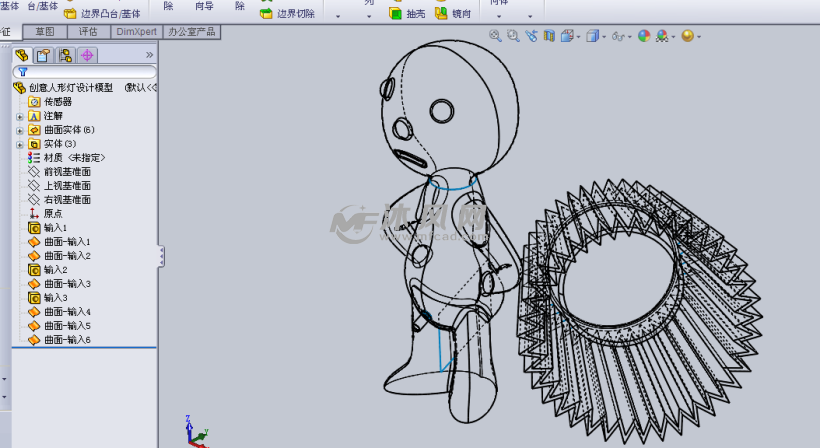Viewport: 820px width, 448px height.
Task: Click the 抽壳 shell button
Action: point(407,14)
